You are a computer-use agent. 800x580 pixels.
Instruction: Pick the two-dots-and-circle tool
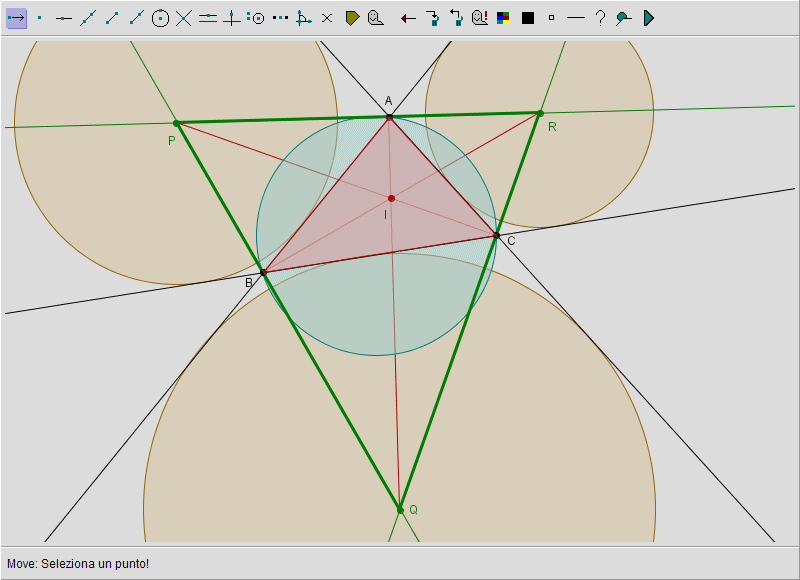tap(256, 18)
